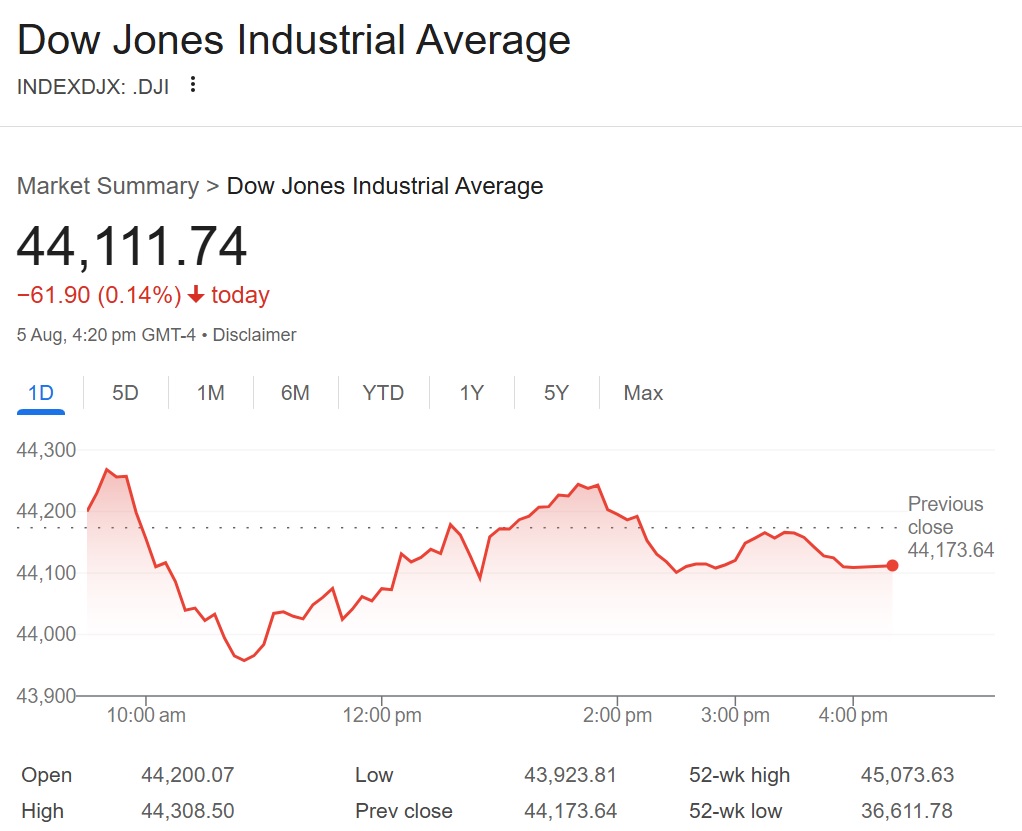Open the Market Summary breadcrumb link
Image resolution: width=1022 pixels, height=831 pixels.
107,186
